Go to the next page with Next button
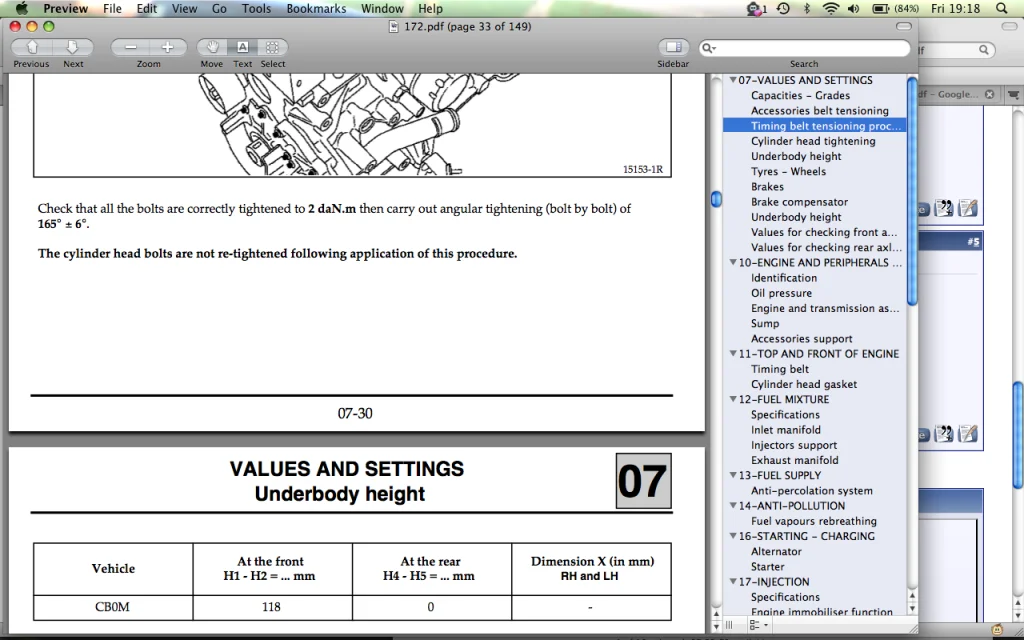1024x640 pixels. click(72, 47)
